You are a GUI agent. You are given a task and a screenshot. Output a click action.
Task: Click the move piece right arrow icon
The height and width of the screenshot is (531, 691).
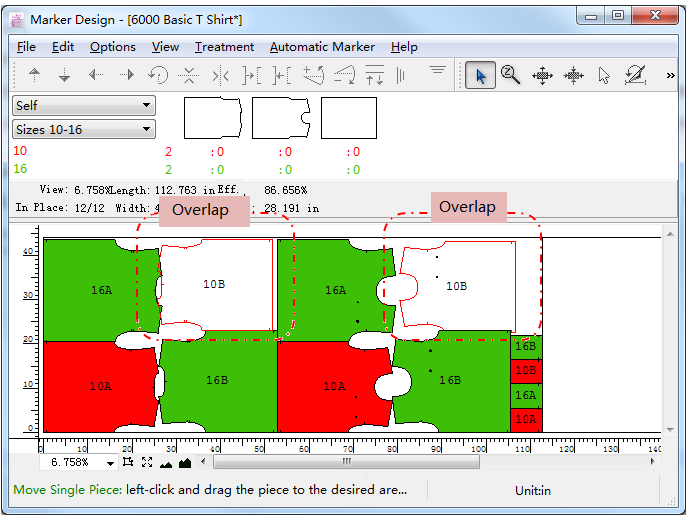click(x=127, y=75)
